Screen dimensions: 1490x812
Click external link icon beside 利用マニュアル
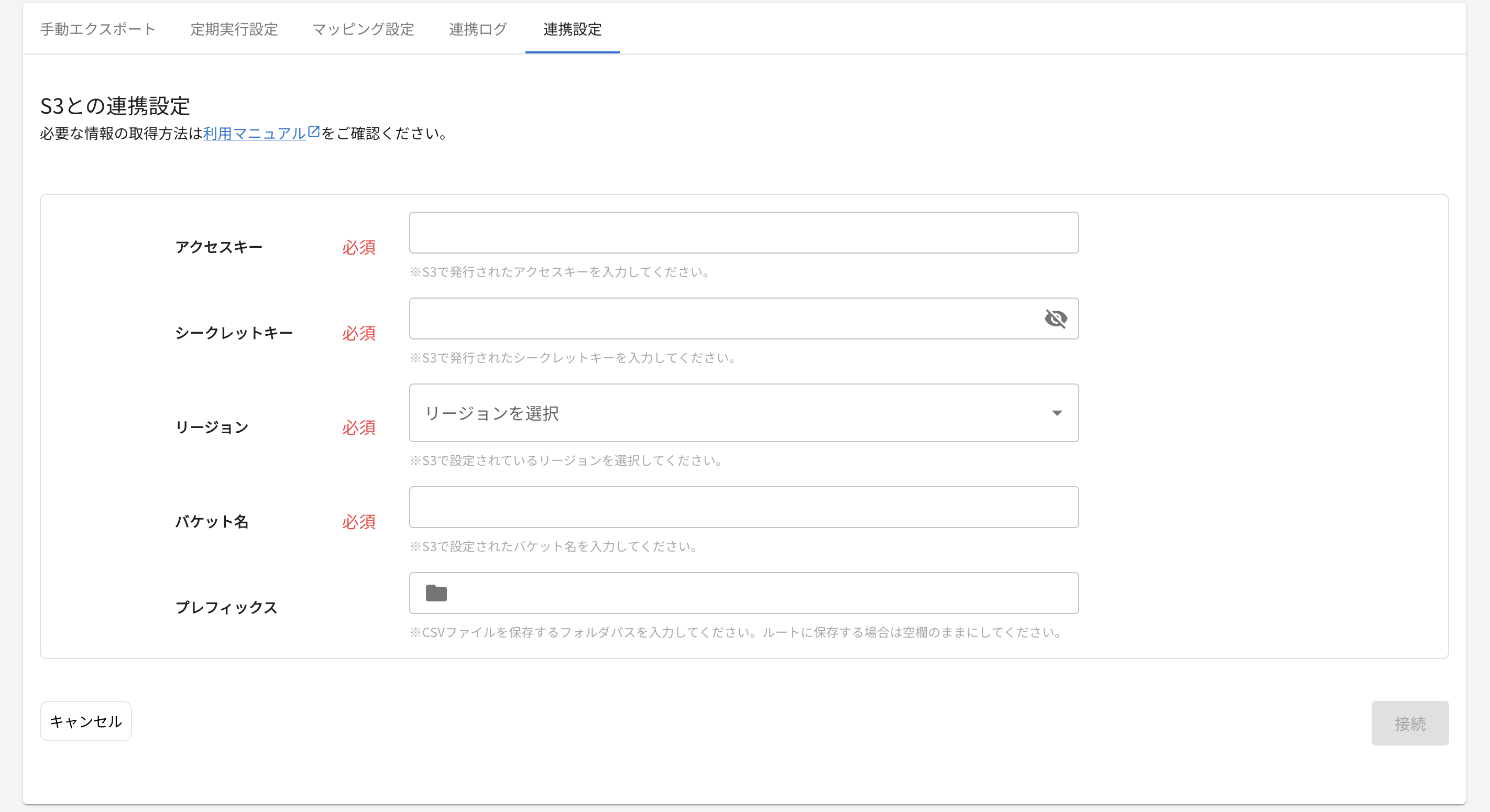coord(313,132)
